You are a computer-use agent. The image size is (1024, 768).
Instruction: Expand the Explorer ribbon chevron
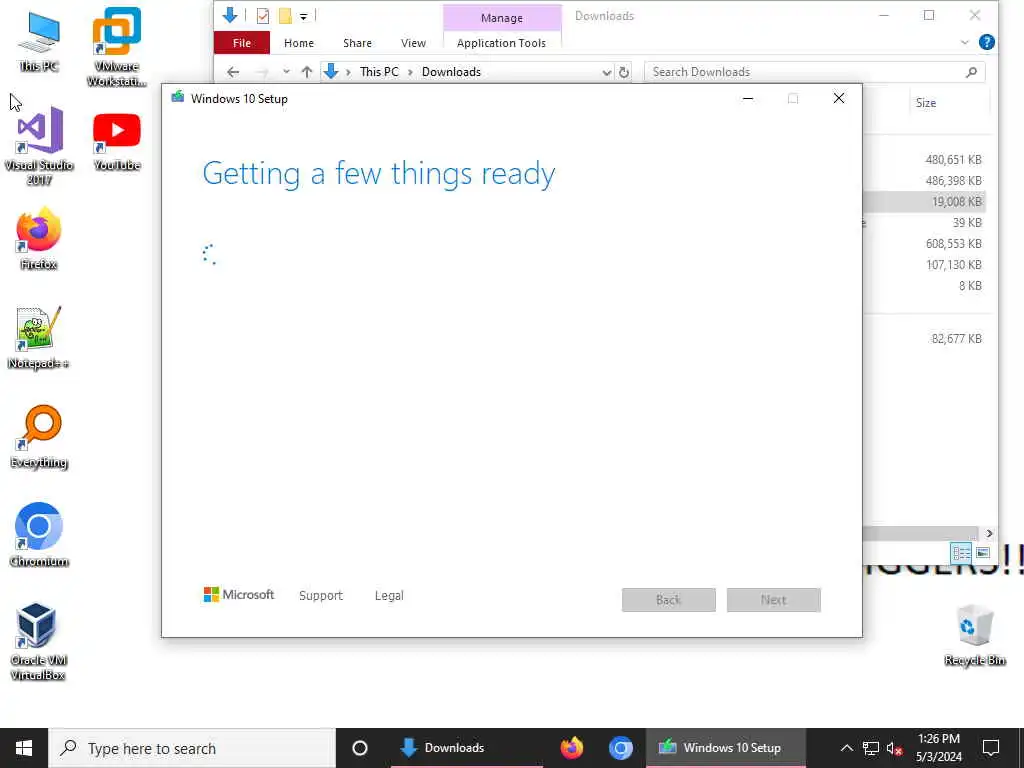[965, 42]
